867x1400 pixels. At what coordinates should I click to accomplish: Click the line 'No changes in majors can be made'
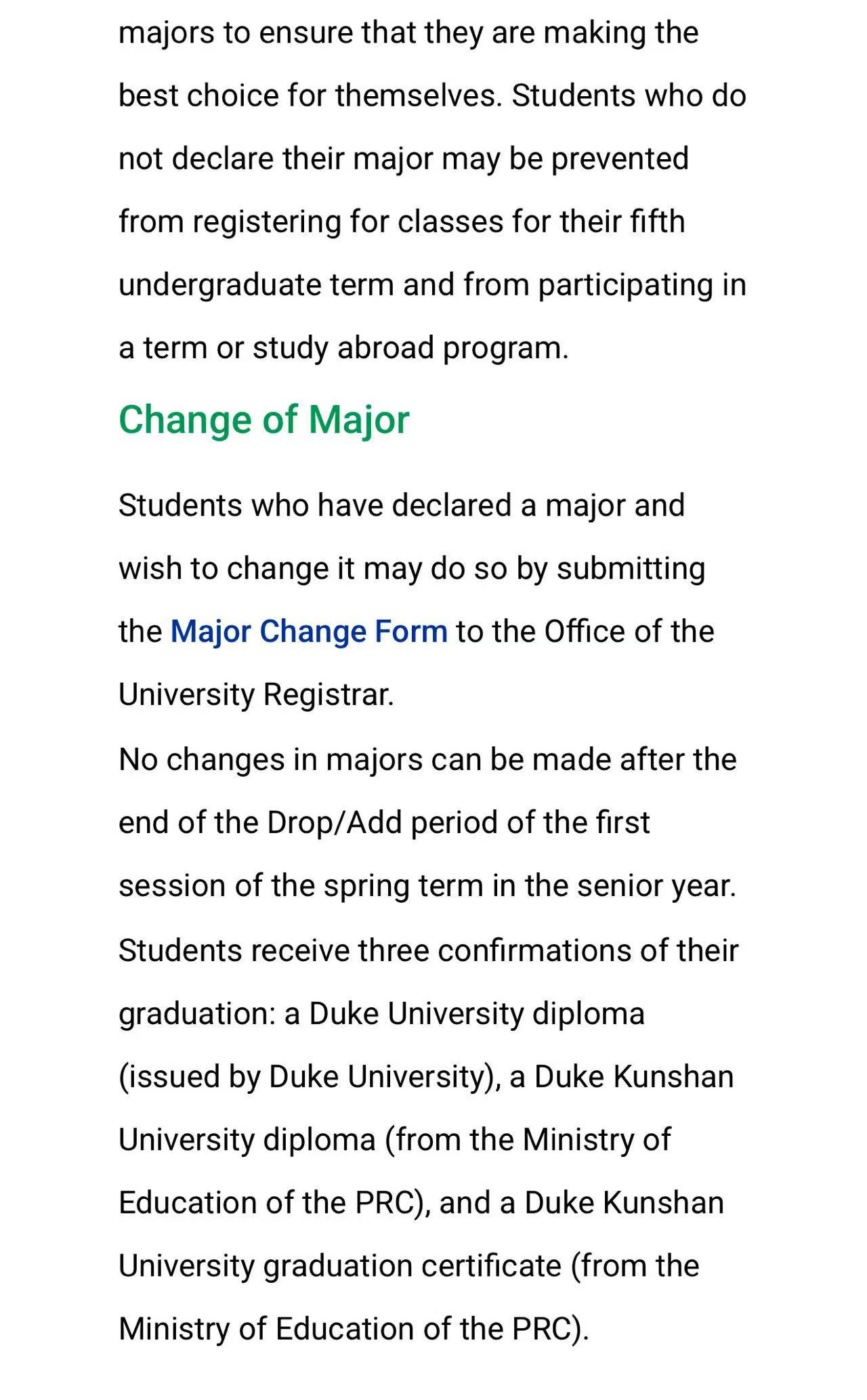click(x=427, y=759)
